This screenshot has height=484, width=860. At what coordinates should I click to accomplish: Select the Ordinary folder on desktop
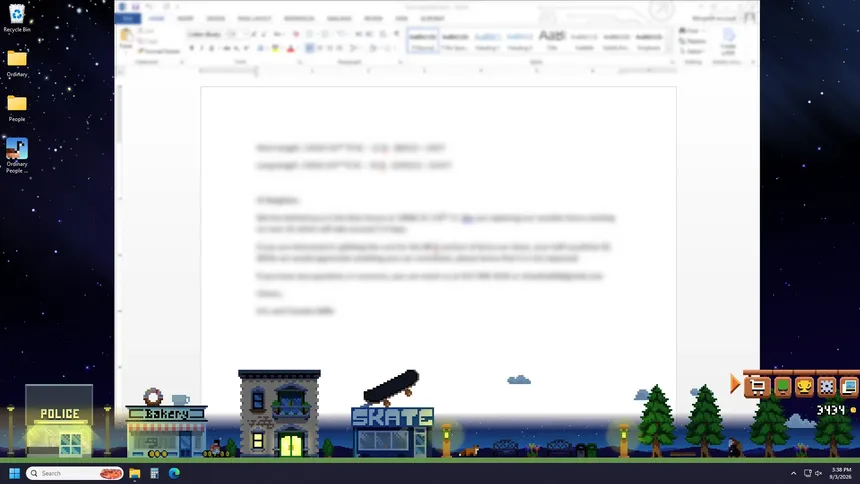click(17, 63)
